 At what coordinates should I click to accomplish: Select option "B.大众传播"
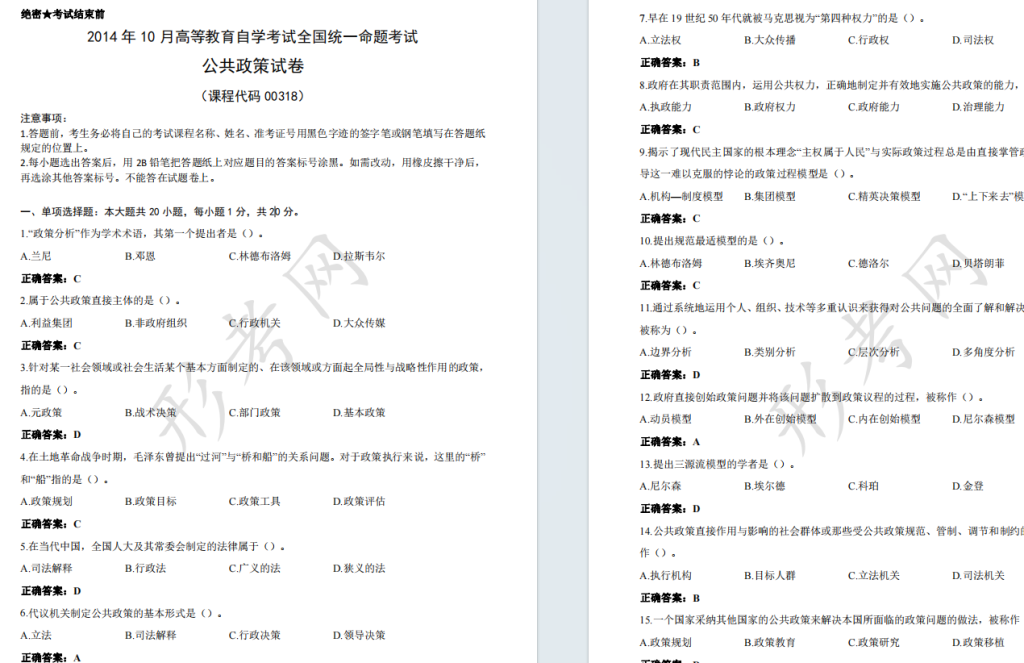[x=770, y=40]
